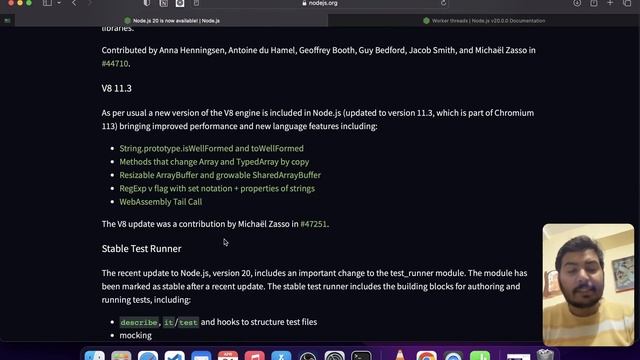
Task: Click the privacy shield icon
Action: pyautogui.click(x=147, y=3)
